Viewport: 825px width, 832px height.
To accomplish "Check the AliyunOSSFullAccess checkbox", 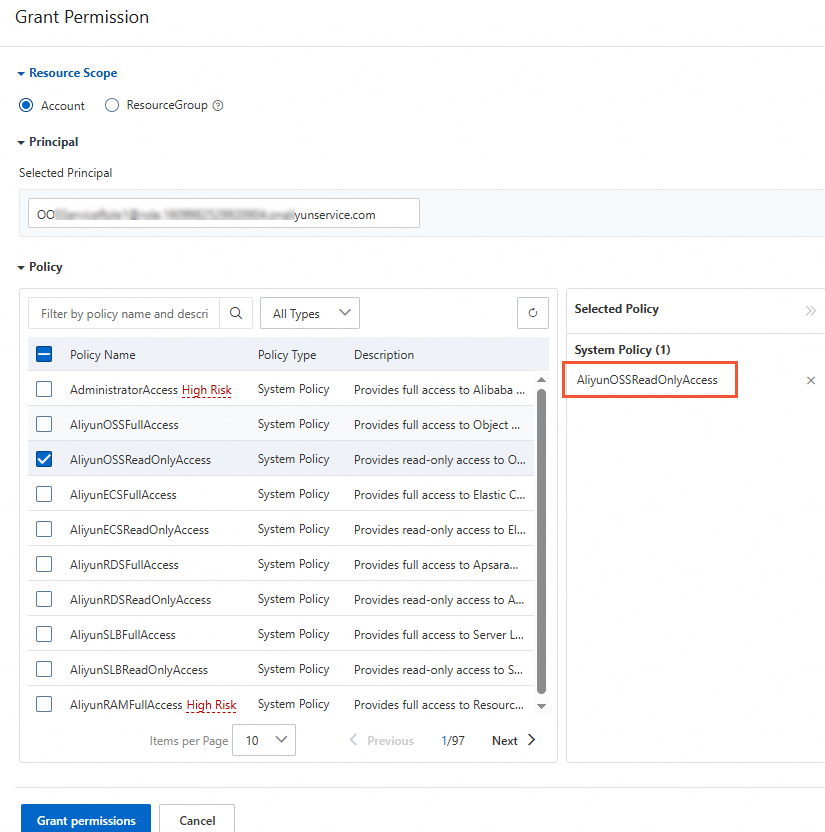I will [x=44, y=424].
